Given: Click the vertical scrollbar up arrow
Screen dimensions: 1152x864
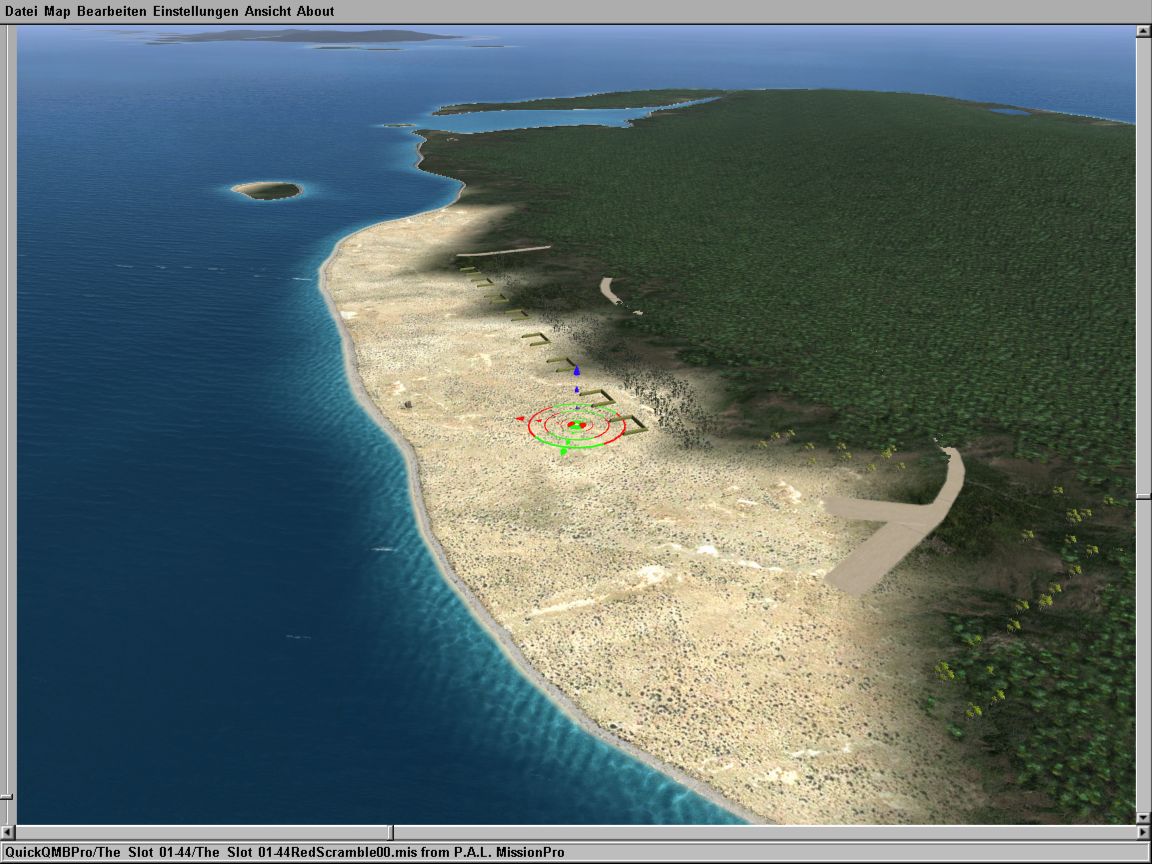Looking at the screenshot, I should pos(1143,31).
